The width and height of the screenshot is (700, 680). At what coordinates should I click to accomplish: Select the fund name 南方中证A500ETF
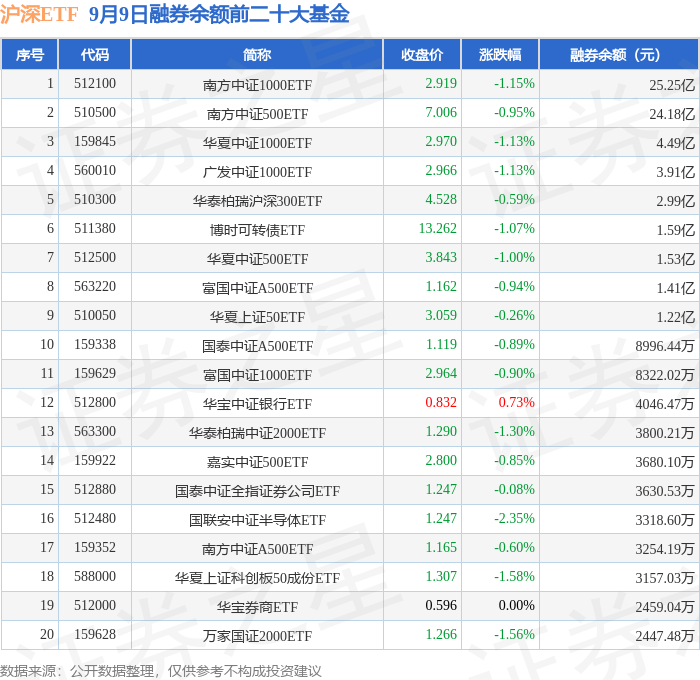click(x=257, y=549)
